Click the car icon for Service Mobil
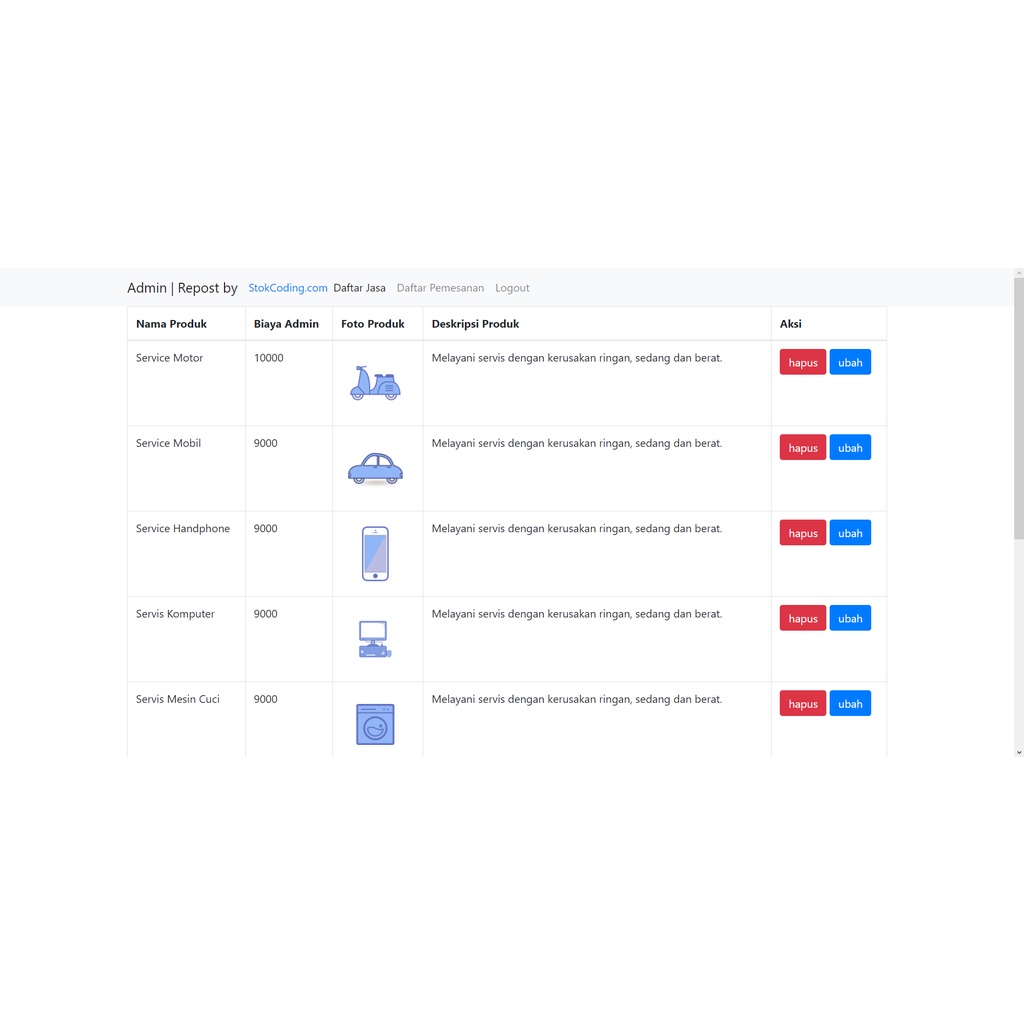 pyautogui.click(x=375, y=468)
